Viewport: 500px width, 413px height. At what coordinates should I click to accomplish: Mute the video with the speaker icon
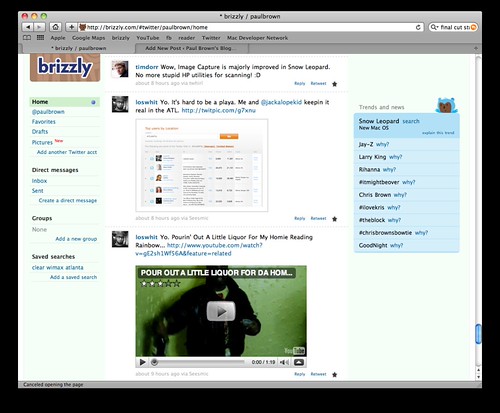284,362
